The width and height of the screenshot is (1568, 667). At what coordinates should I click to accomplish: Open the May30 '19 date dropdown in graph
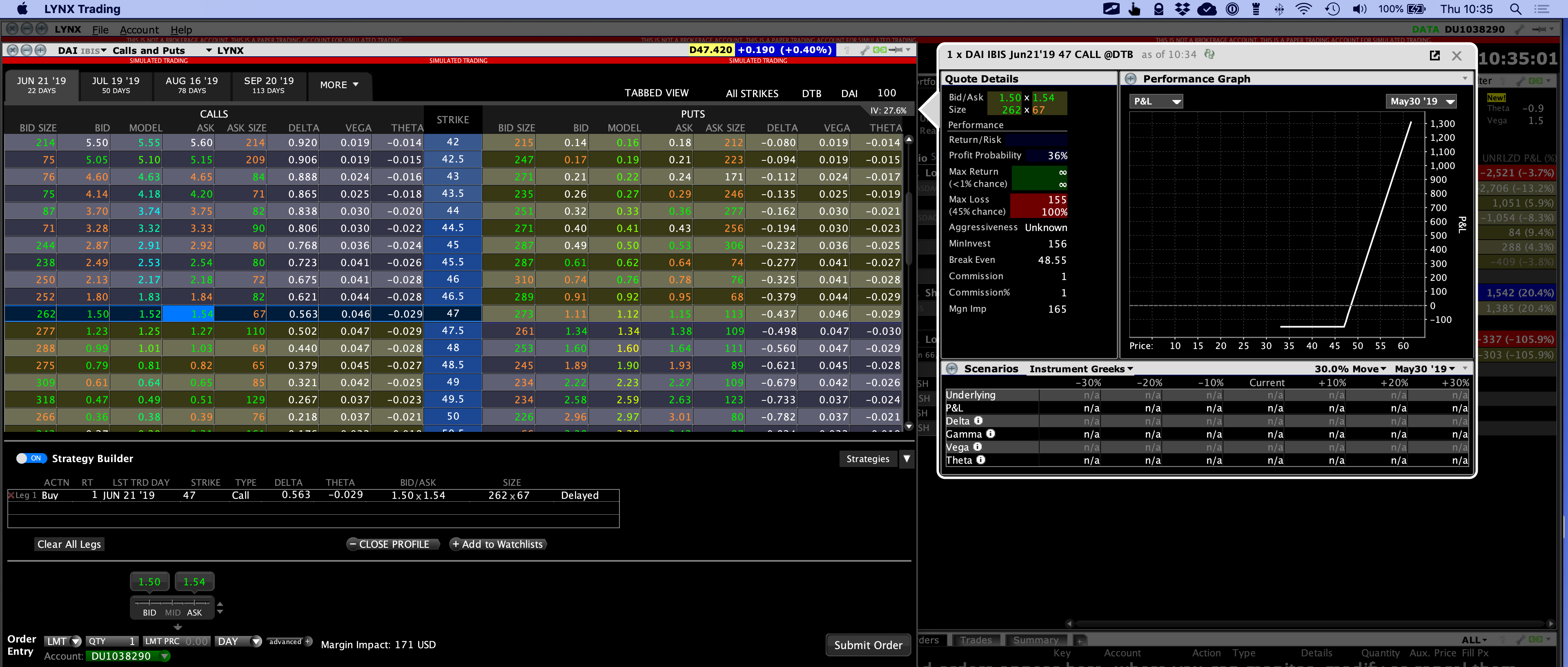click(x=1421, y=102)
